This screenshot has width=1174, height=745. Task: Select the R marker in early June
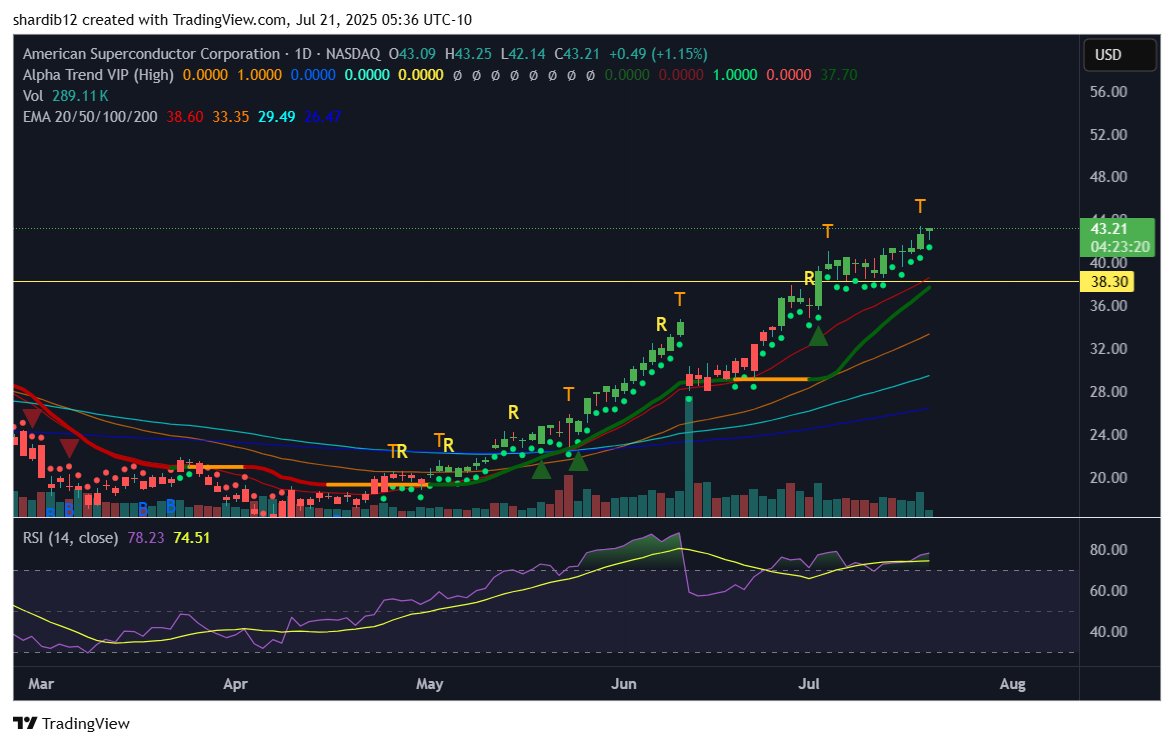tap(661, 324)
